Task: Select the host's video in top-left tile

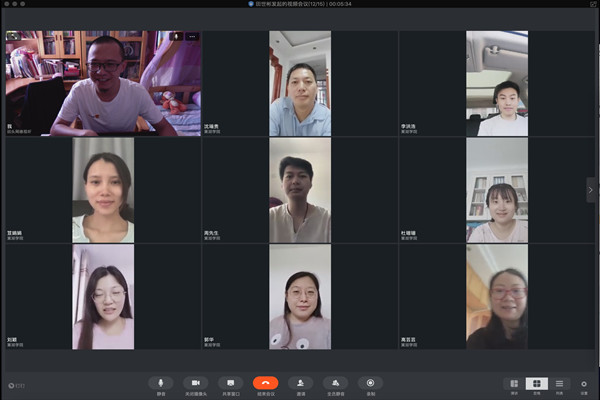Action: [x=103, y=84]
